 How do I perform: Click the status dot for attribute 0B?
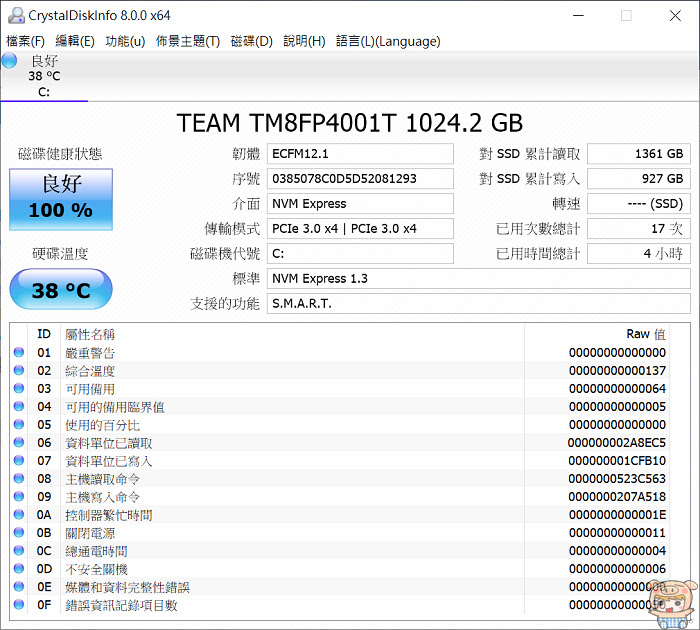coord(19,532)
